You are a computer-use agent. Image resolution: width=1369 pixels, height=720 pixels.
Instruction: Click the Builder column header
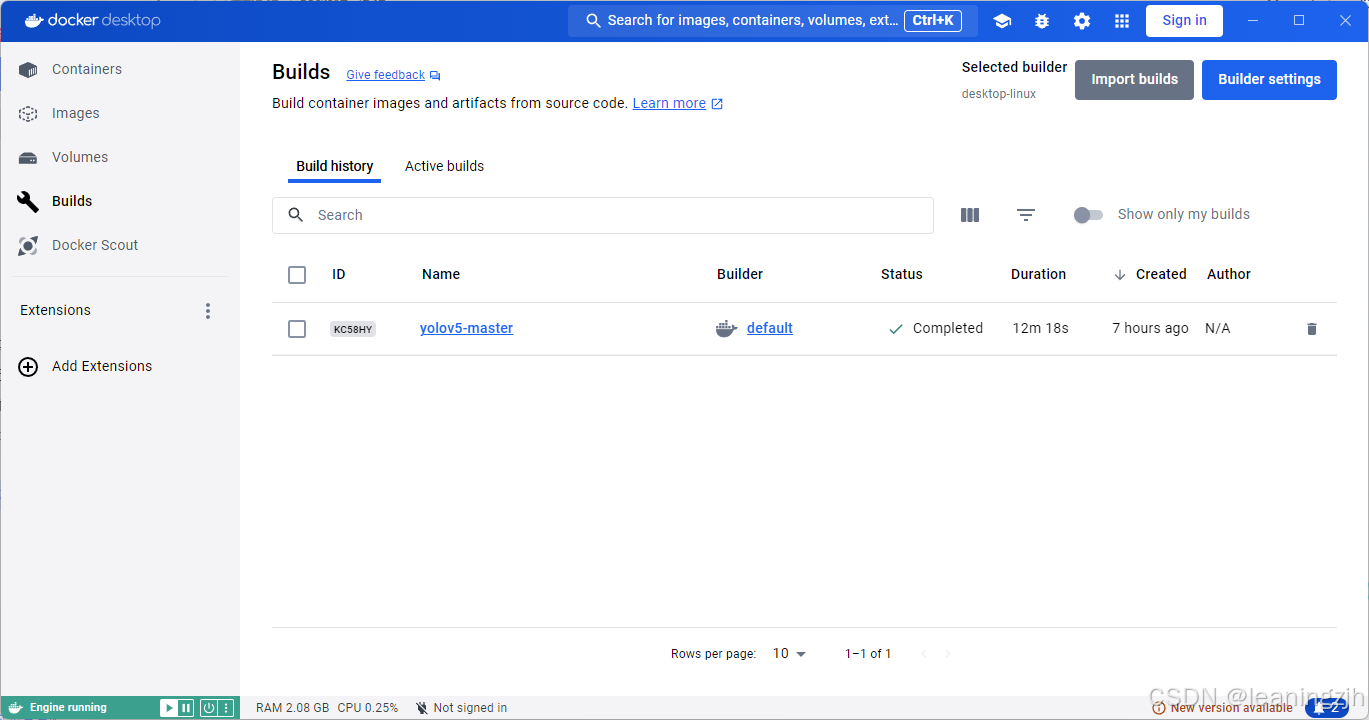(x=740, y=274)
